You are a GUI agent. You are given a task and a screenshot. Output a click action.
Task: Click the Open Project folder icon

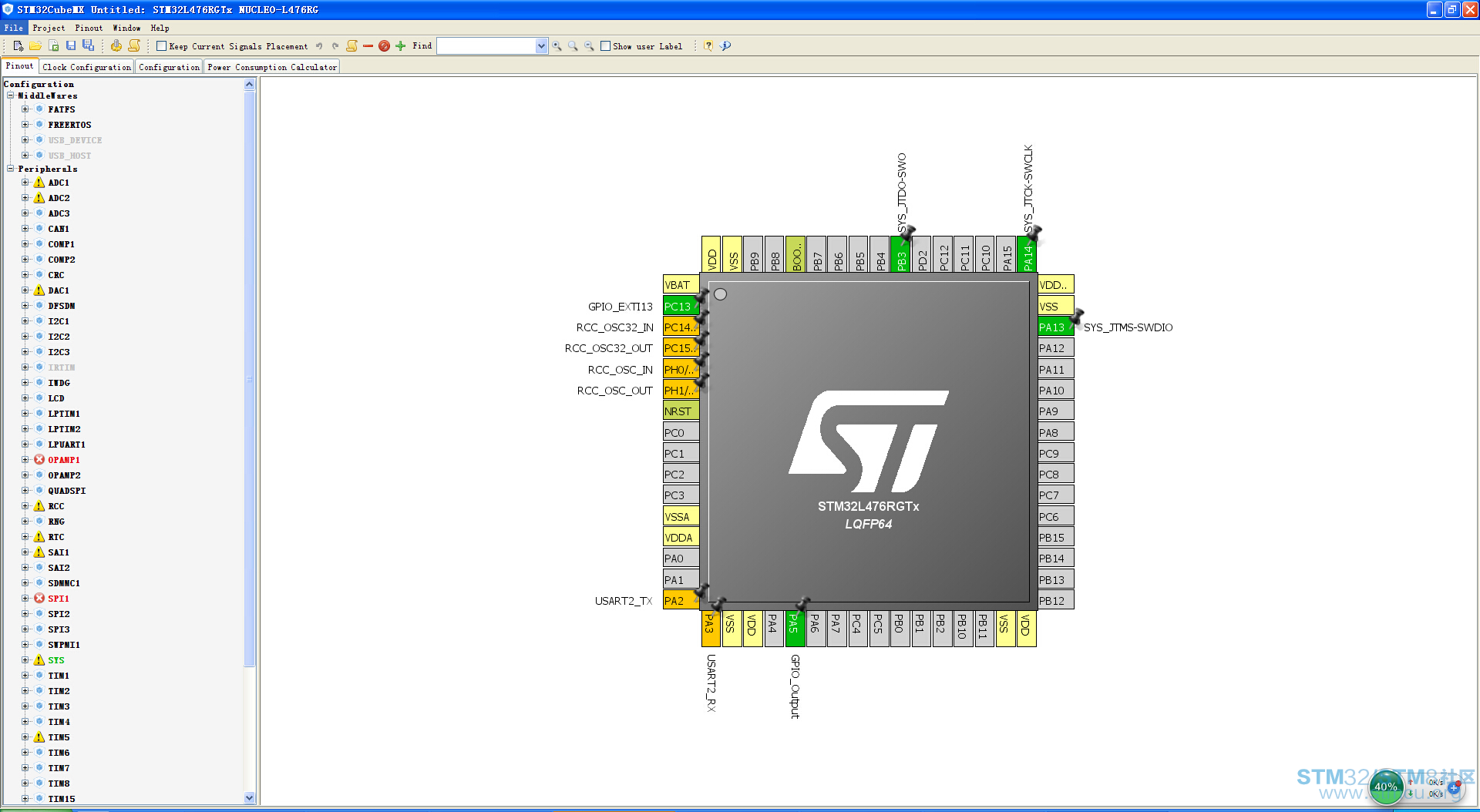[35, 46]
